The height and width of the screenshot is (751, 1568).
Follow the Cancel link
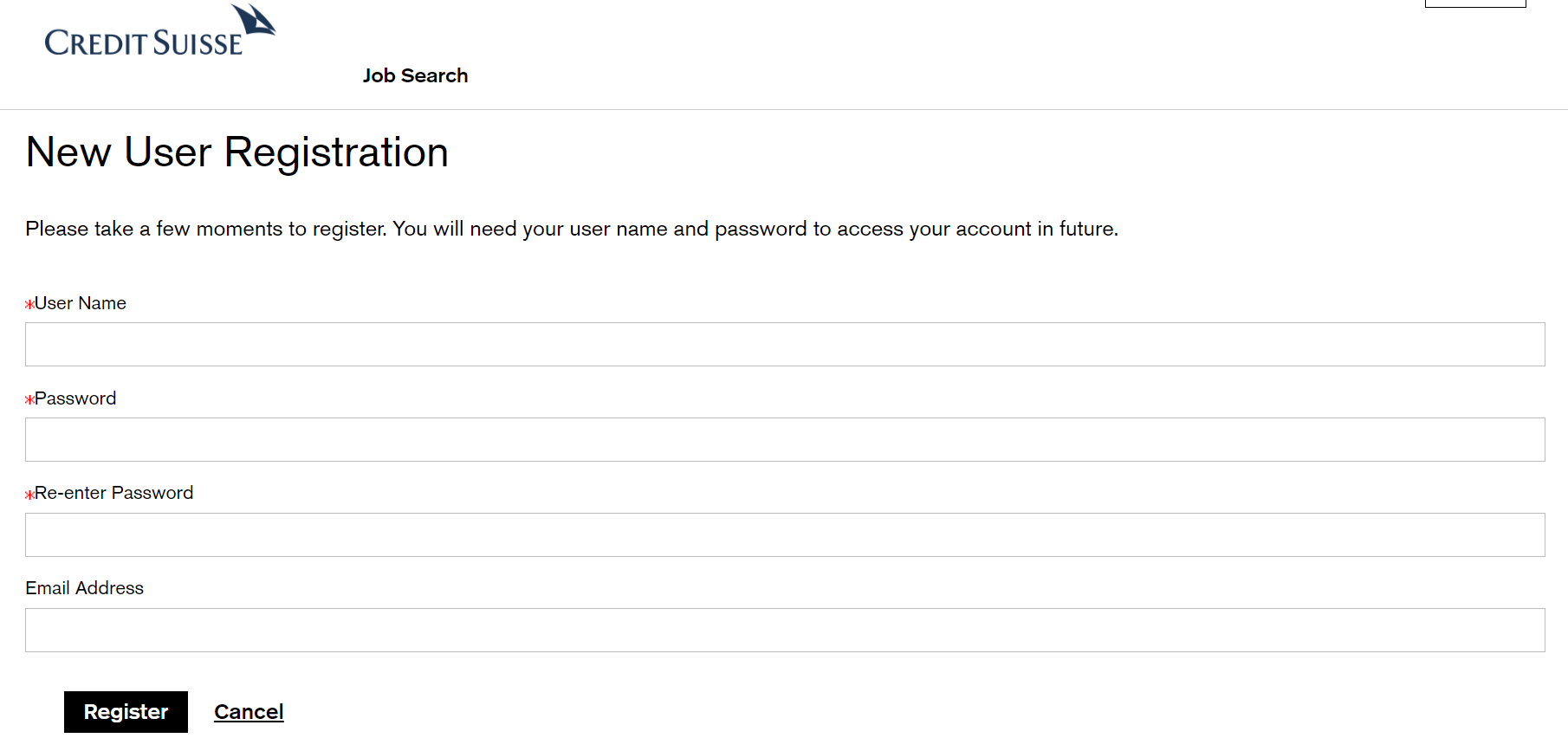(249, 712)
